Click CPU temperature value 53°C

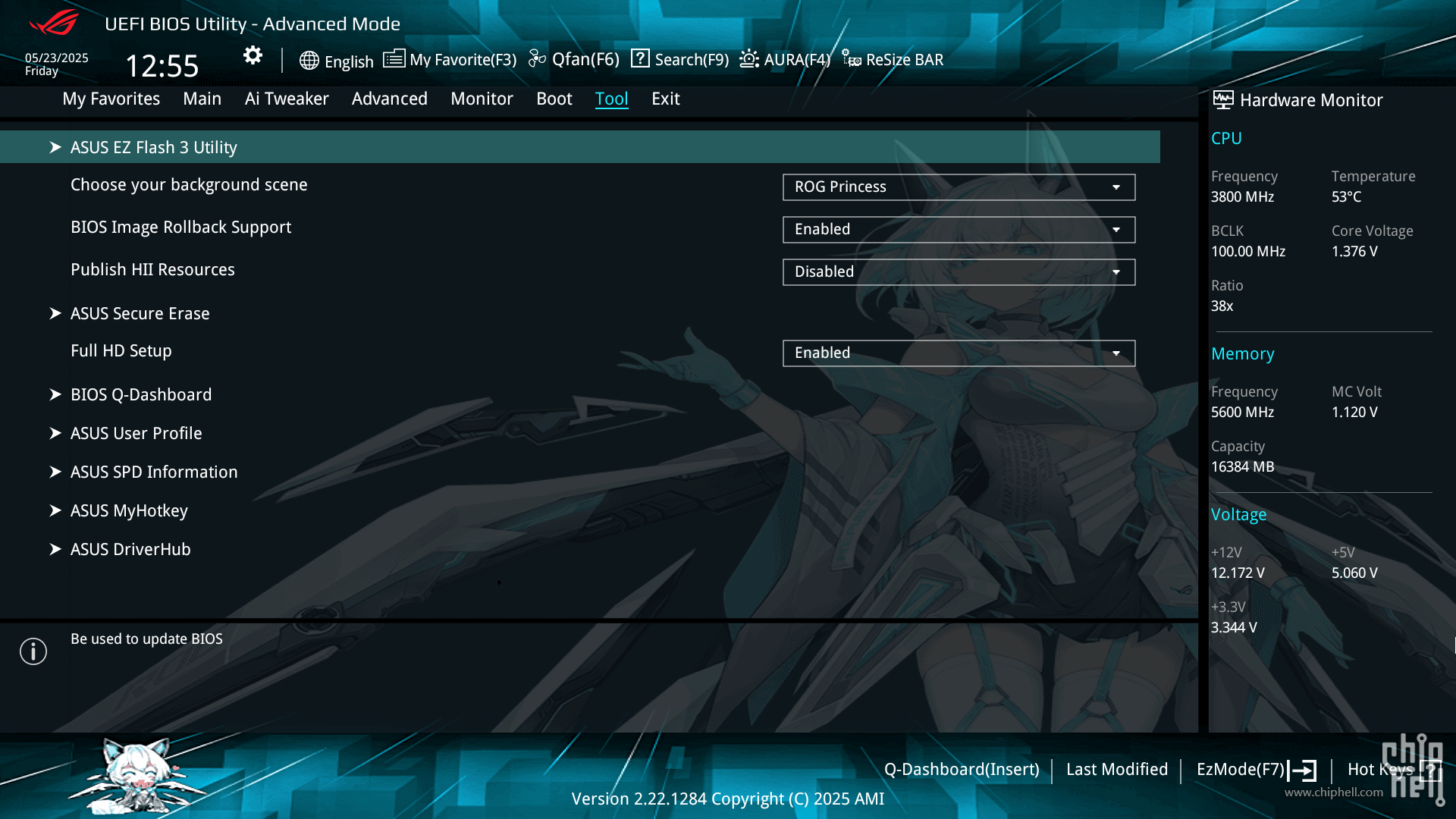(1346, 196)
